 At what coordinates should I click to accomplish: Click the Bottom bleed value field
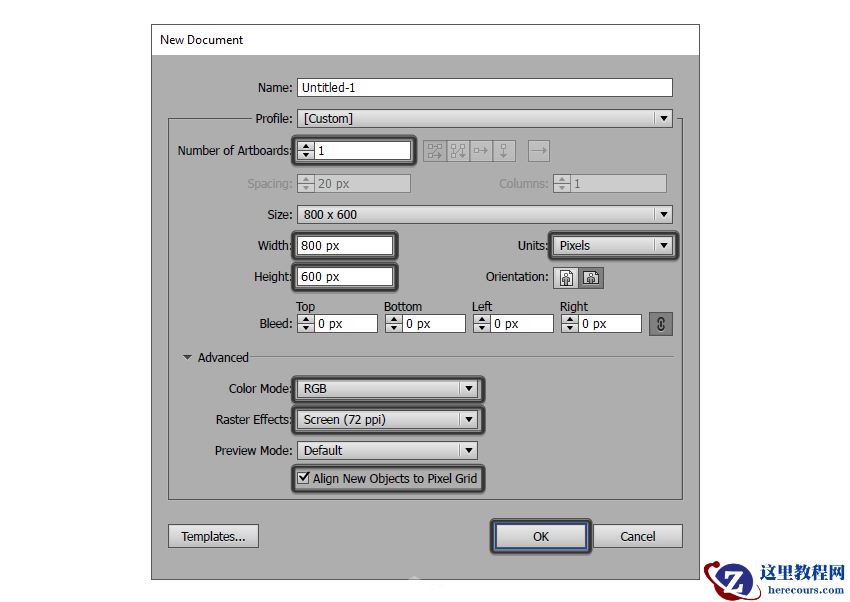(x=434, y=324)
